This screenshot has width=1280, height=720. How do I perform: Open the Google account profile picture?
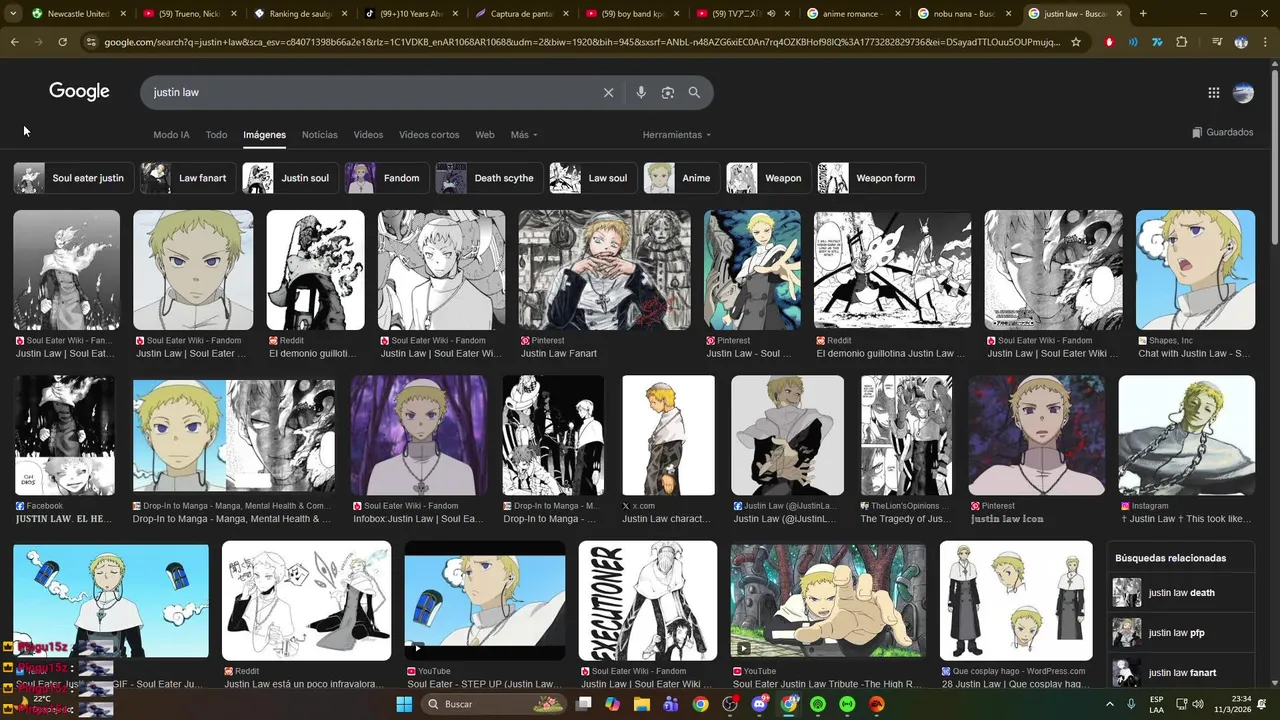tap(1243, 93)
